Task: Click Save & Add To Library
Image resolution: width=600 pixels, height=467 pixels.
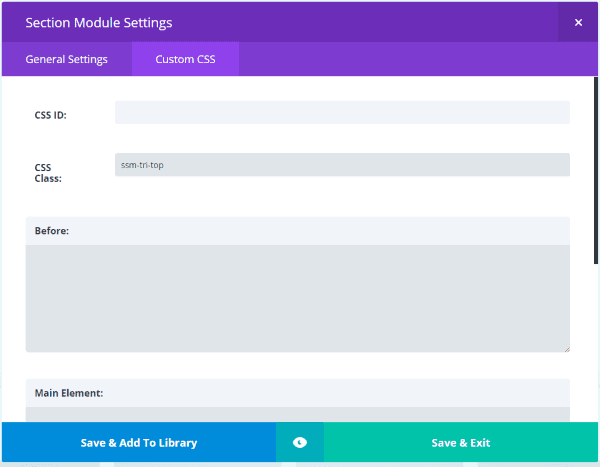Action: (x=139, y=442)
